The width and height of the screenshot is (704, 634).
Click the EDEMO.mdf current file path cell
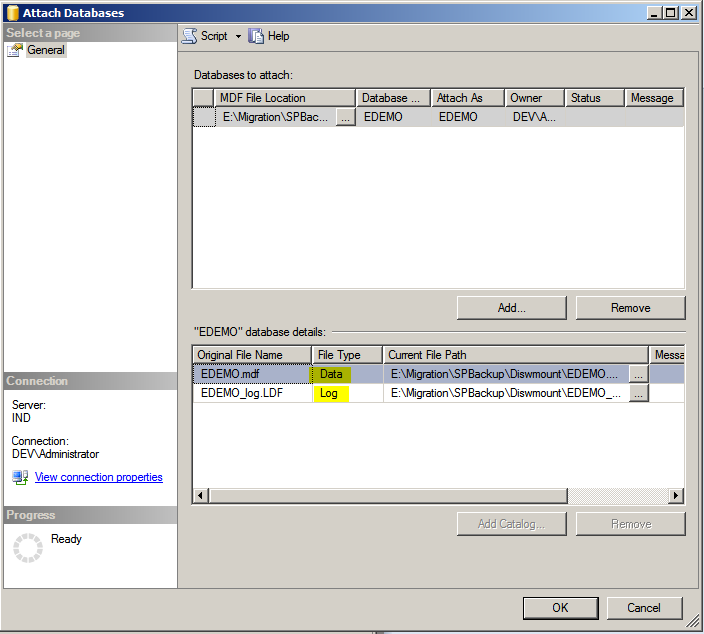coord(506,374)
